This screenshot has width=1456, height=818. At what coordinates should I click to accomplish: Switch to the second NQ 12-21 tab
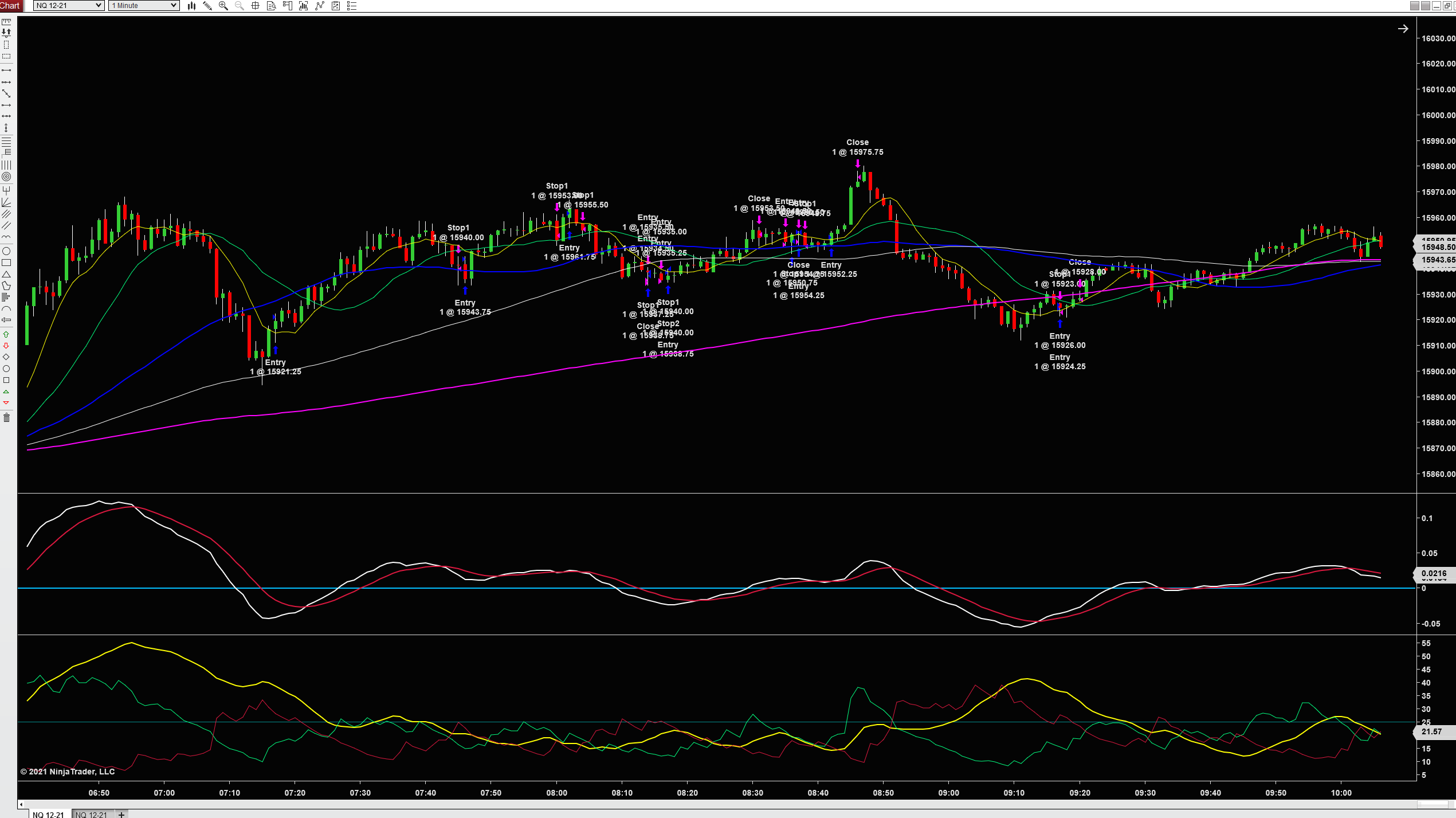[92, 814]
